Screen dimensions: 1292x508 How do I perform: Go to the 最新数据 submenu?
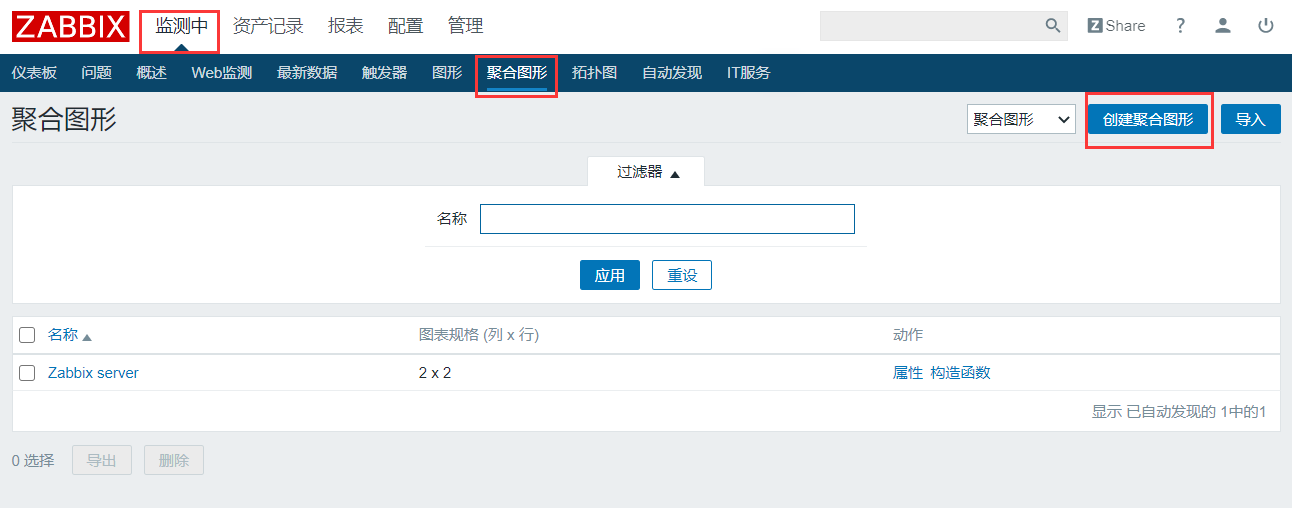pos(307,73)
